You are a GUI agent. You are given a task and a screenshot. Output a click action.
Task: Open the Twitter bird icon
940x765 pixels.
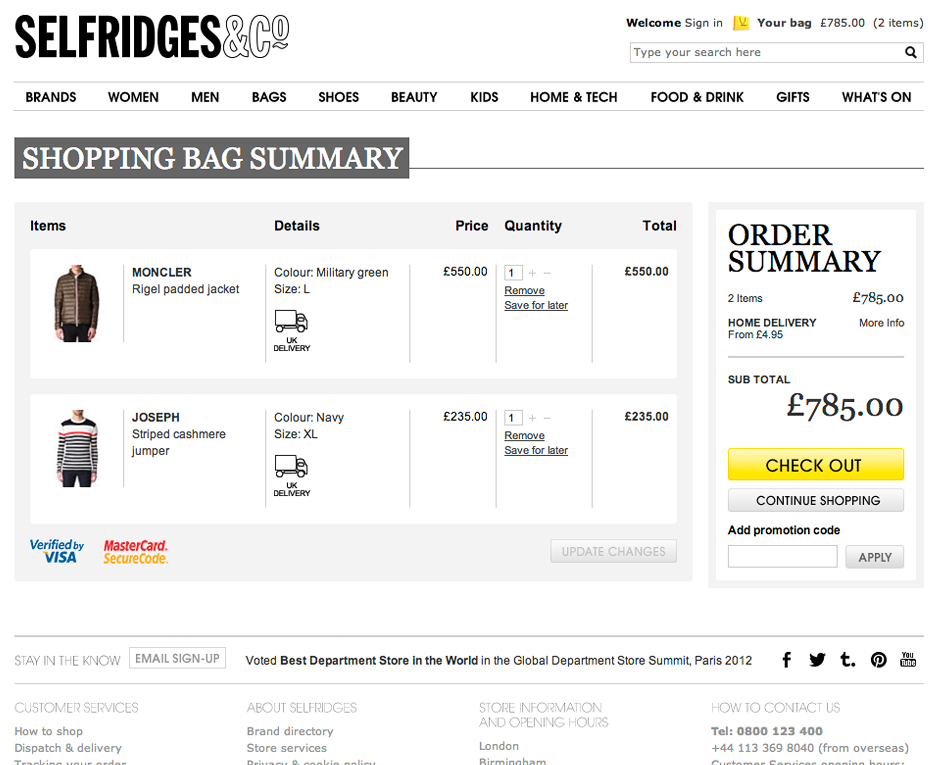(817, 659)
